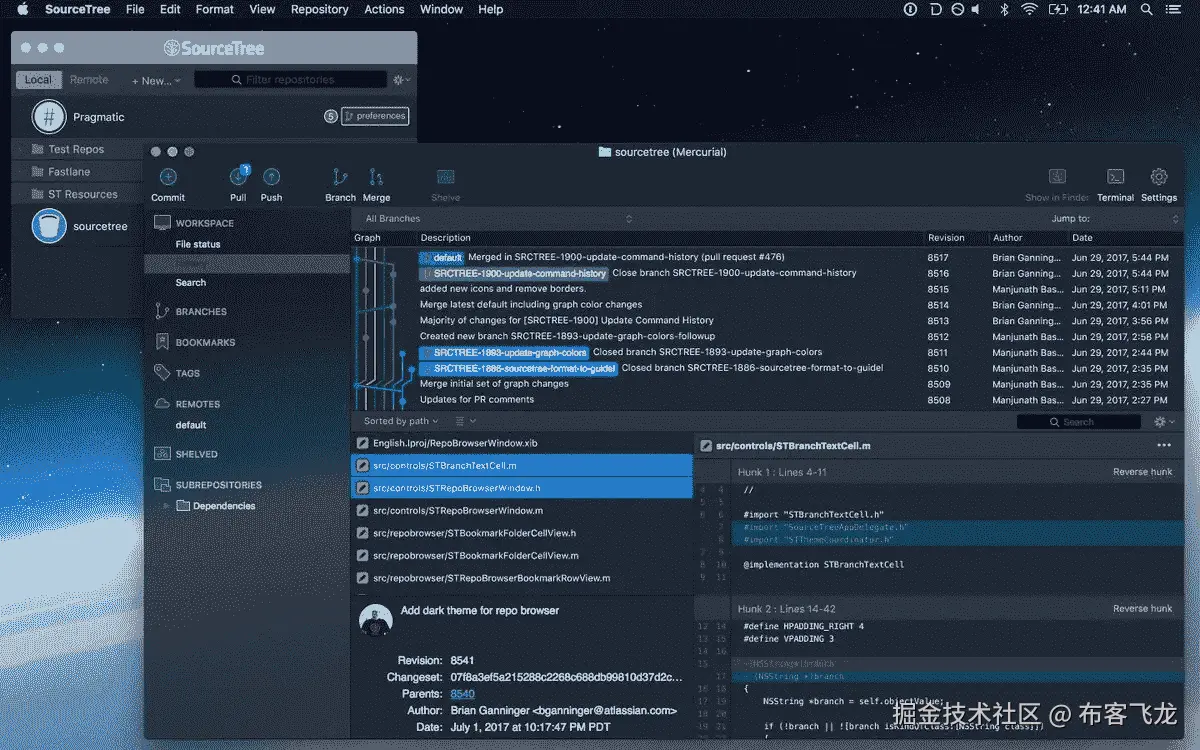Click the commit author avatar thumbnail
Screen dimensions: 1200x750
point(375,621)
